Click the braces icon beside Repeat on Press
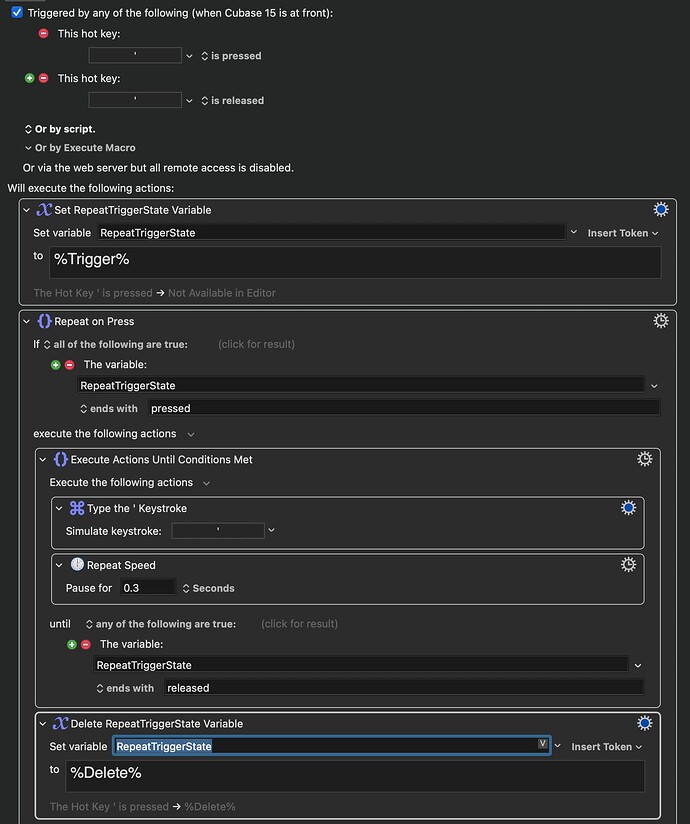690x824 pixels. (x=44, y=321)
